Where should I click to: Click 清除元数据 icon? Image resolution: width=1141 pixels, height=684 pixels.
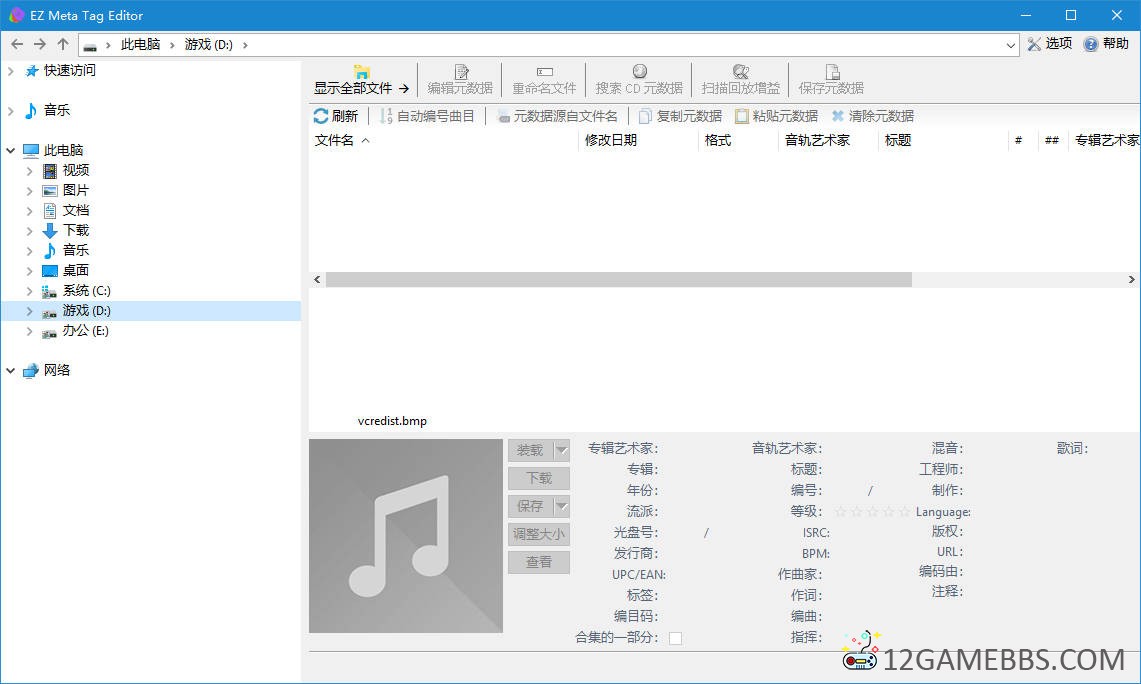(x=838, y=116)
